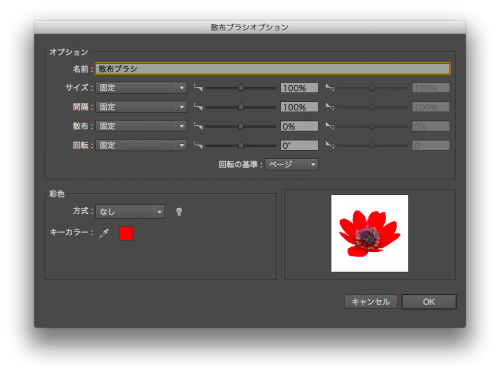Open the 回転 method dropdown
500x375 pixels.
point(141,146)
